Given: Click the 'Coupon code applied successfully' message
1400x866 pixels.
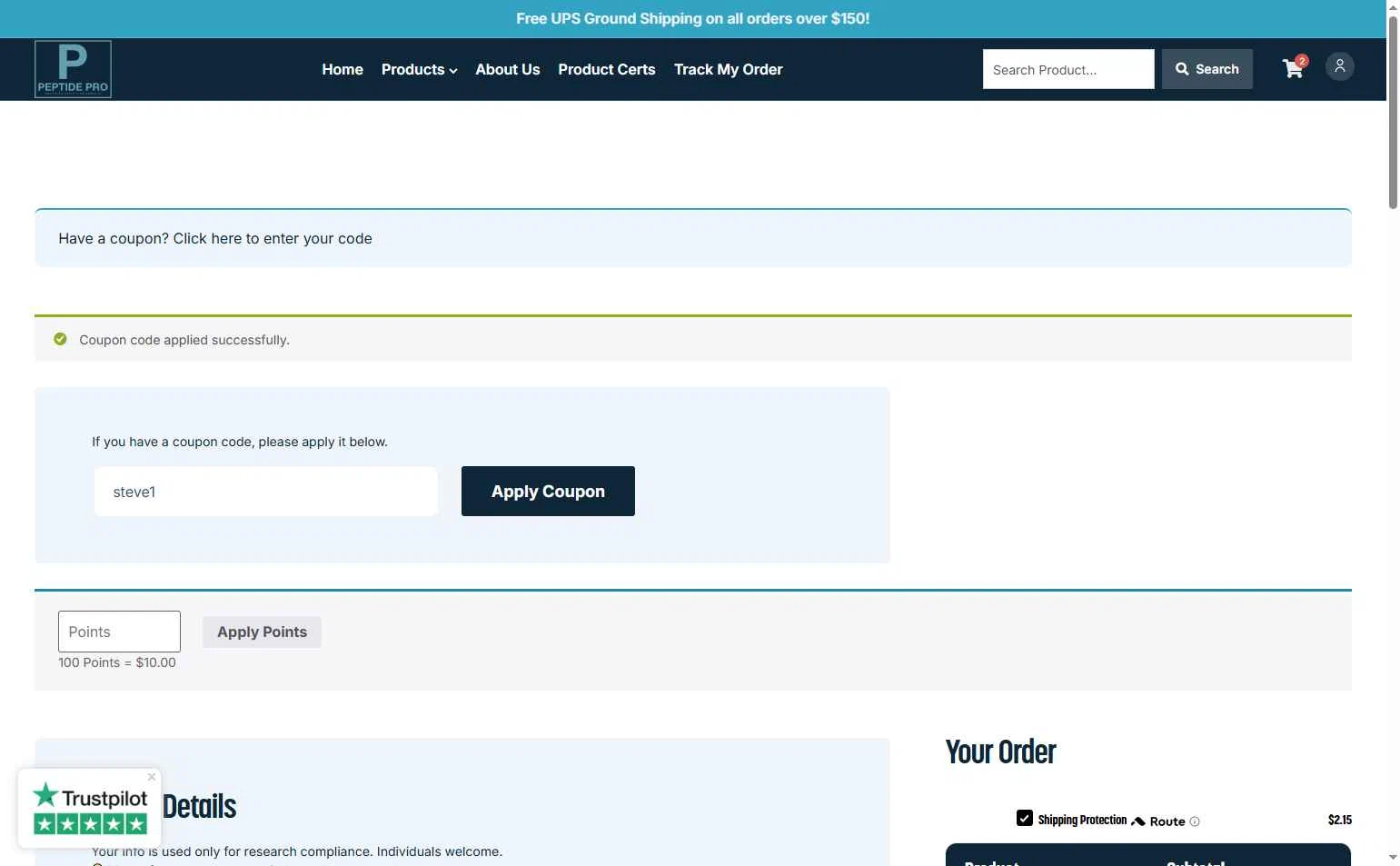Looking at the screenshot, I should pyautogui.click(x=184, y=340).
